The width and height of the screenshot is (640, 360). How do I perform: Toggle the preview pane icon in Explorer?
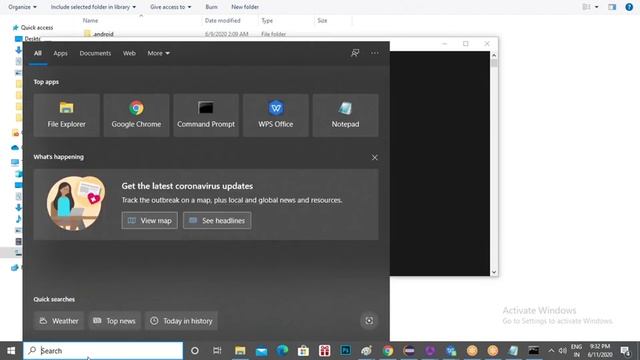click(611, 7)
